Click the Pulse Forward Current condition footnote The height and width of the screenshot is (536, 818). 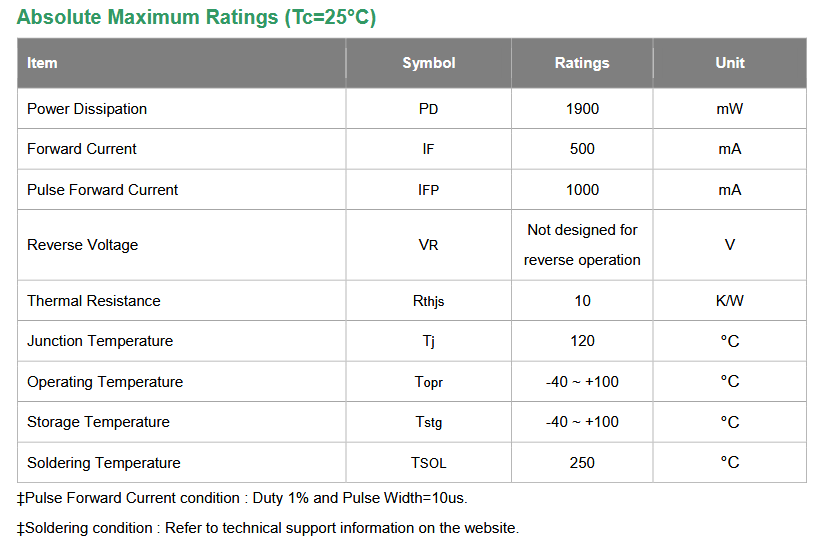[x=242, y=498]
